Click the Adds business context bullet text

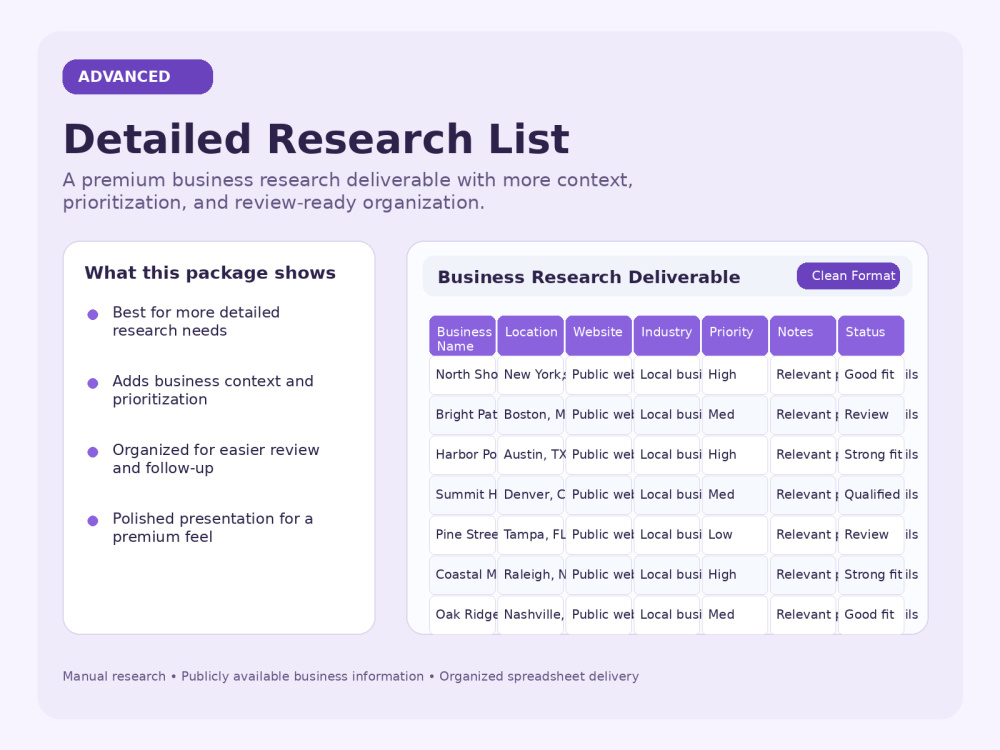pos(213,390)
